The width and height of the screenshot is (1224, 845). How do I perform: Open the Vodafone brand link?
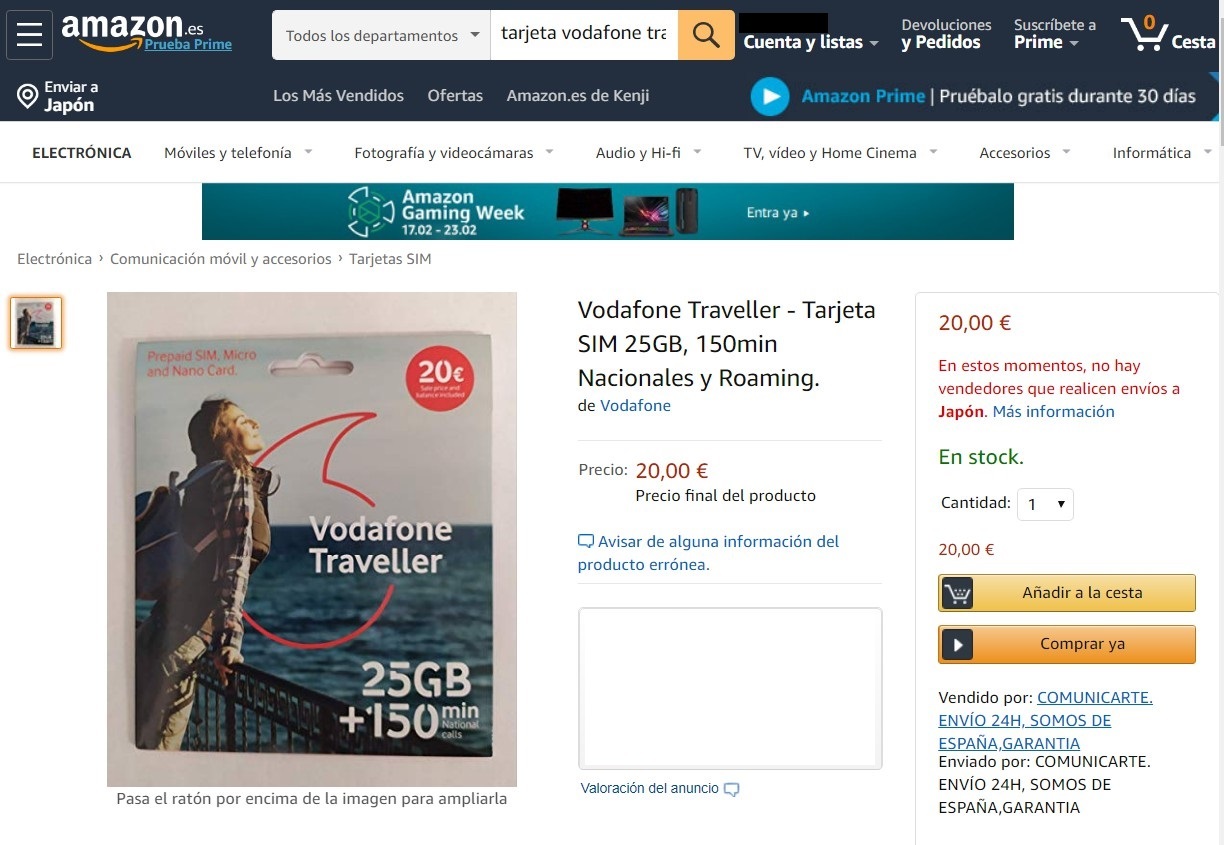[635, 406]
